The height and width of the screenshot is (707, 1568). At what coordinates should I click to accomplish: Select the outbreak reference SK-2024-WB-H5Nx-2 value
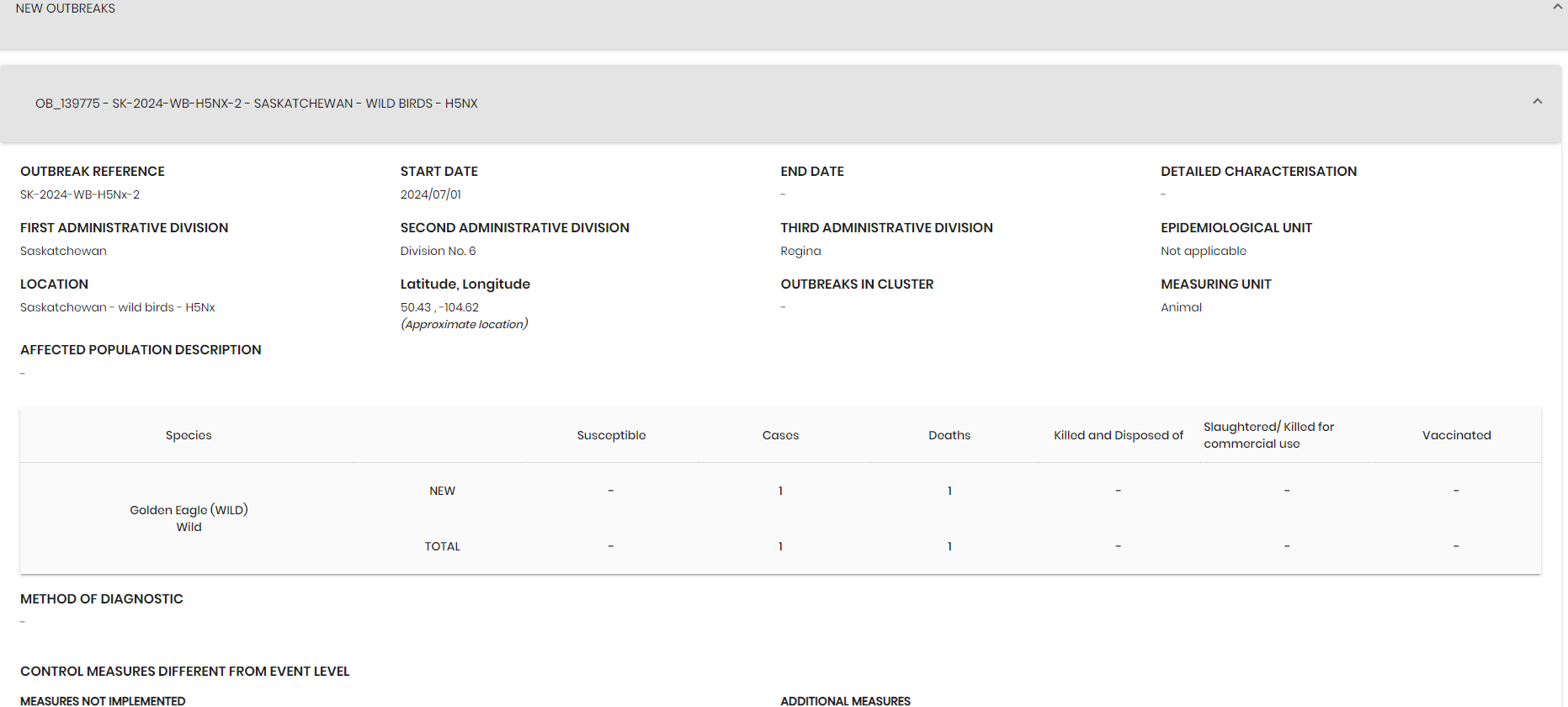(80, 194)
